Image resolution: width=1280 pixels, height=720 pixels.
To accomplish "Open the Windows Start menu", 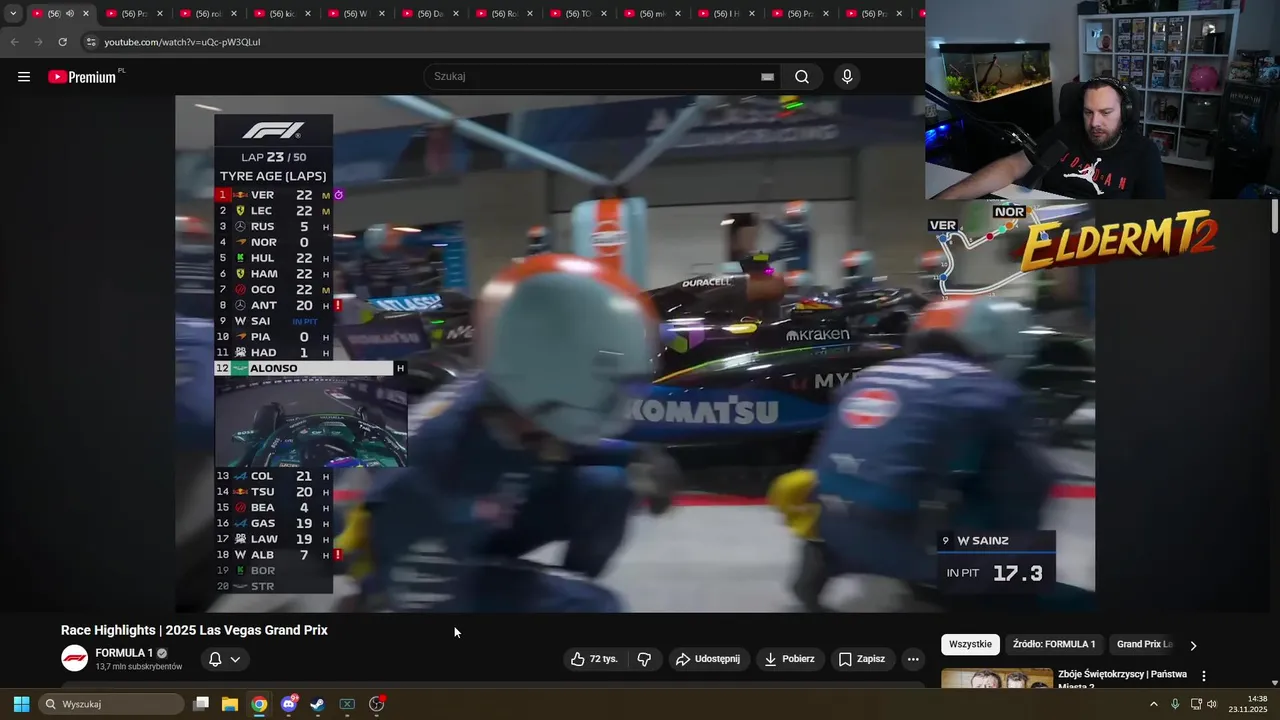I will coord(21,704).
